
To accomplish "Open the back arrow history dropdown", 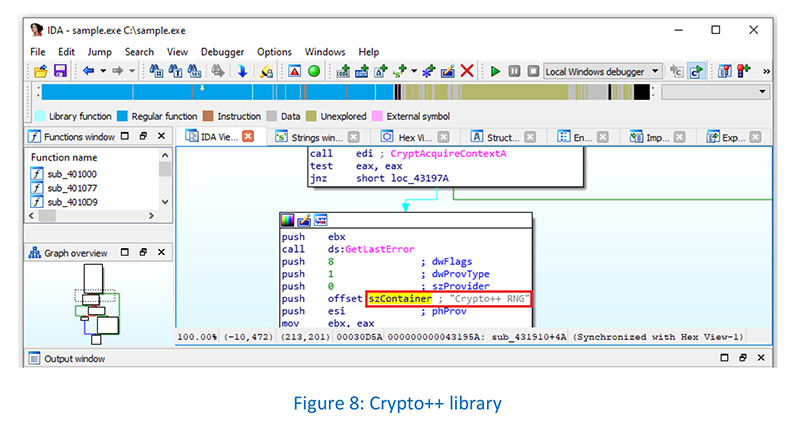I will [102, 71].
